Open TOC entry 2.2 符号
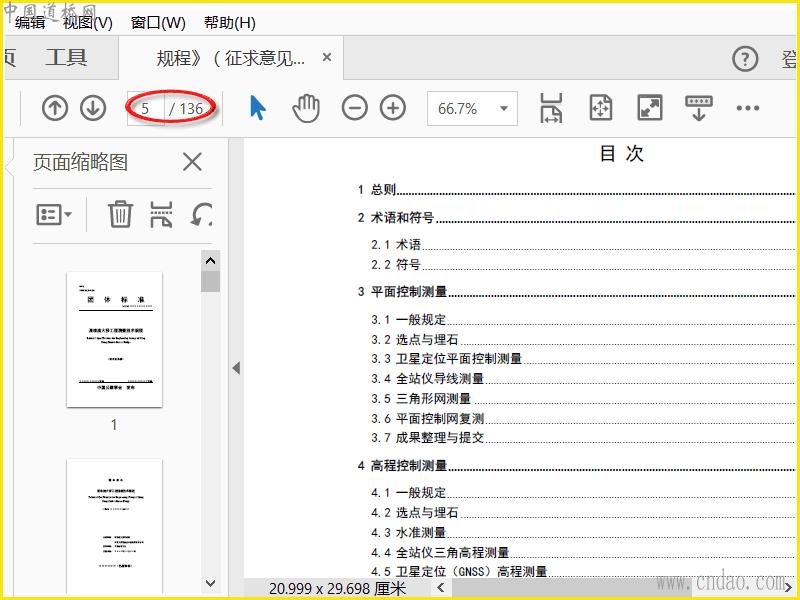Viewport: 800px width, 600px height. click(583, 265)
